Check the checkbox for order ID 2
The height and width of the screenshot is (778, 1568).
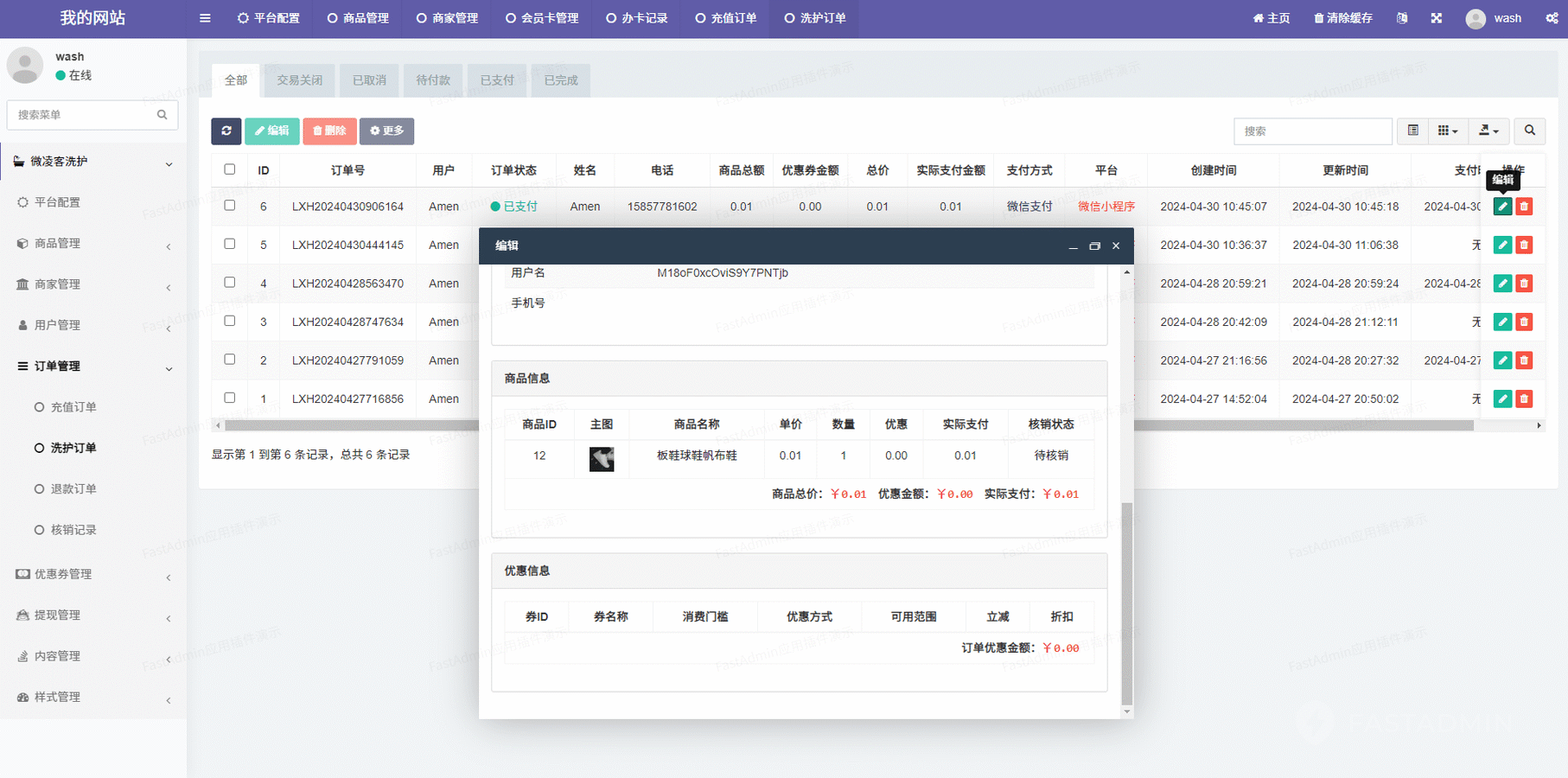[x=230, y=360]
